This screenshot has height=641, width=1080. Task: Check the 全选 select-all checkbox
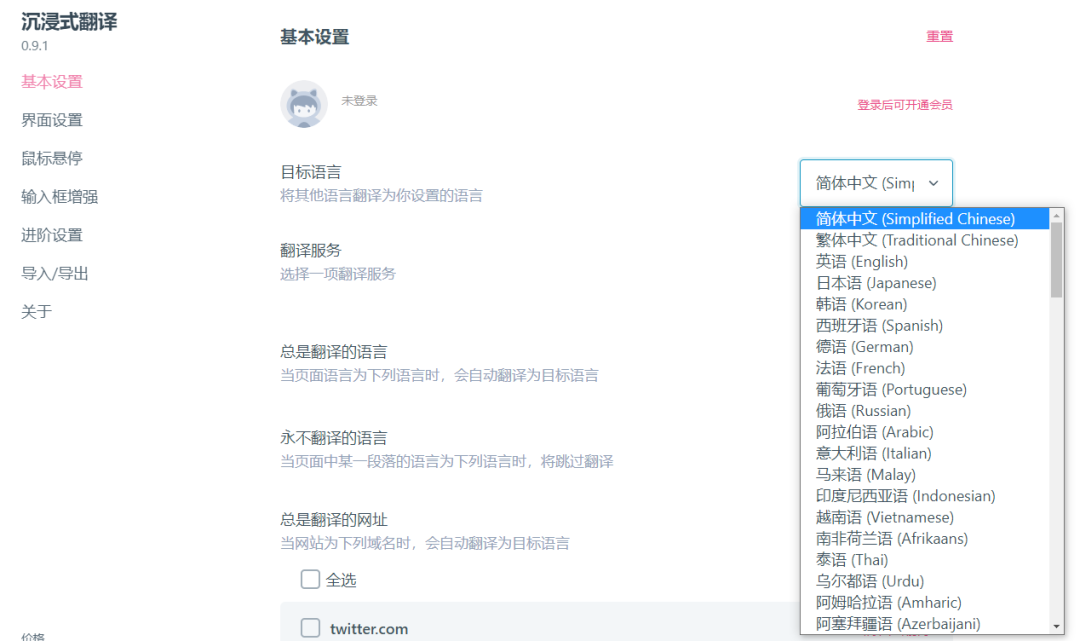coord(310,580)
